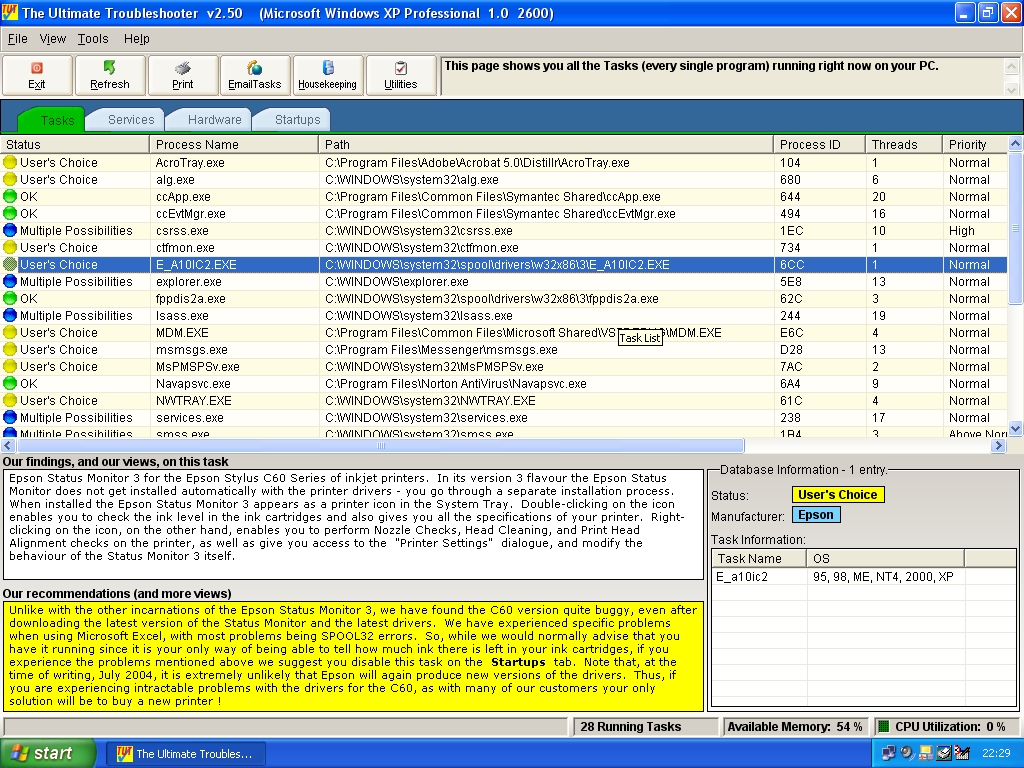Sort the list by Process Name column
Screen dimensions: 1024x768
pos(234,144)
